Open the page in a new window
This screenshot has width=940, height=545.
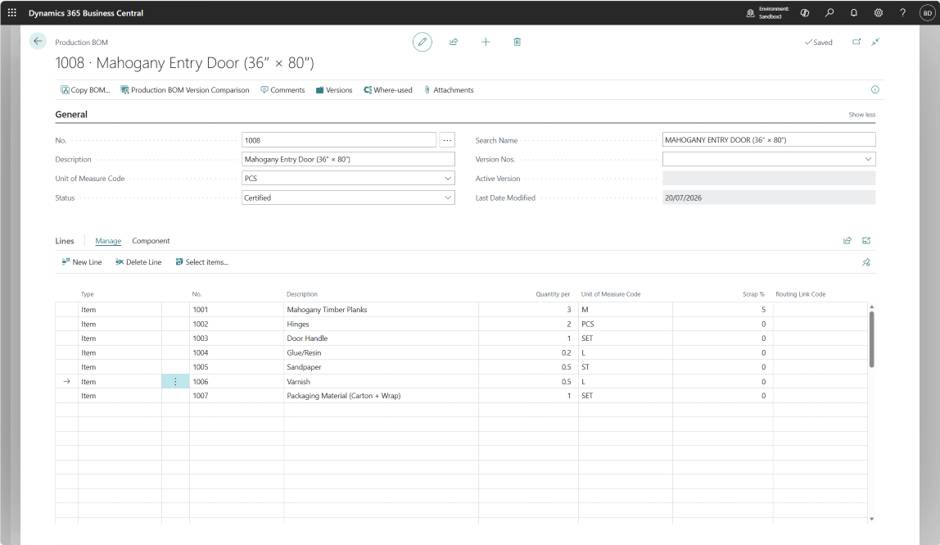[857, 42]
